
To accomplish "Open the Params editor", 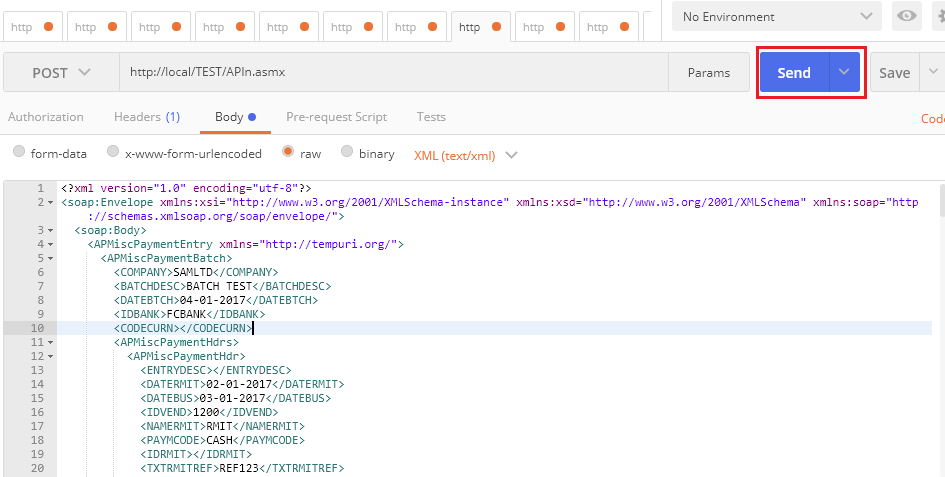I will coord(709,72).
